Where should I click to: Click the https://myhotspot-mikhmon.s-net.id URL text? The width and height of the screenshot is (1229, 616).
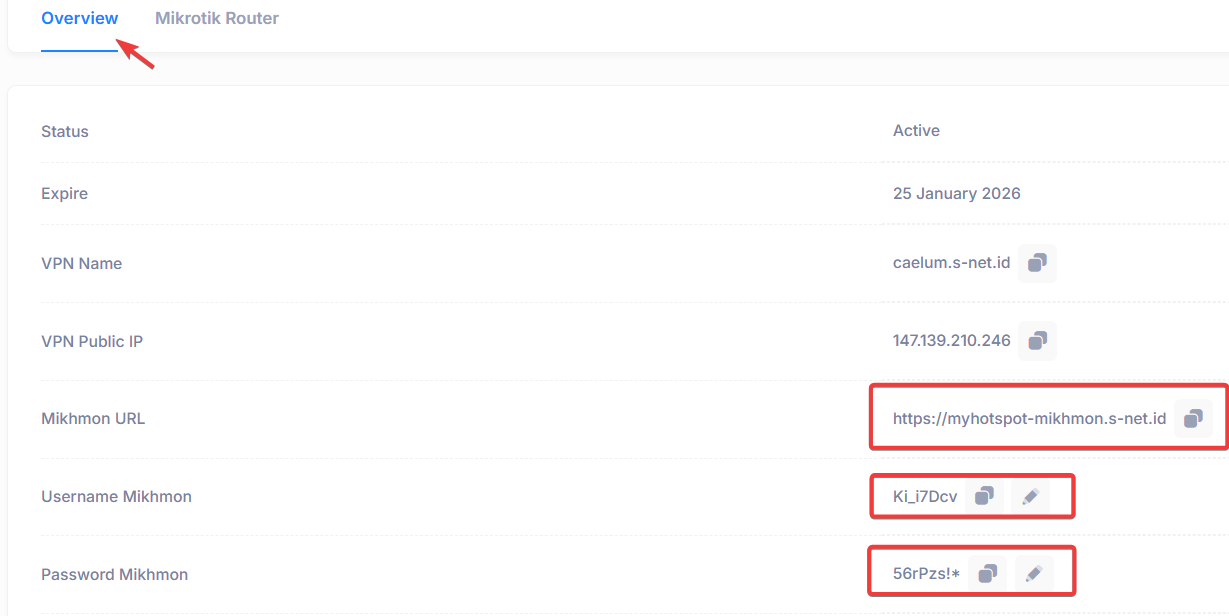tap(1029, 419)
